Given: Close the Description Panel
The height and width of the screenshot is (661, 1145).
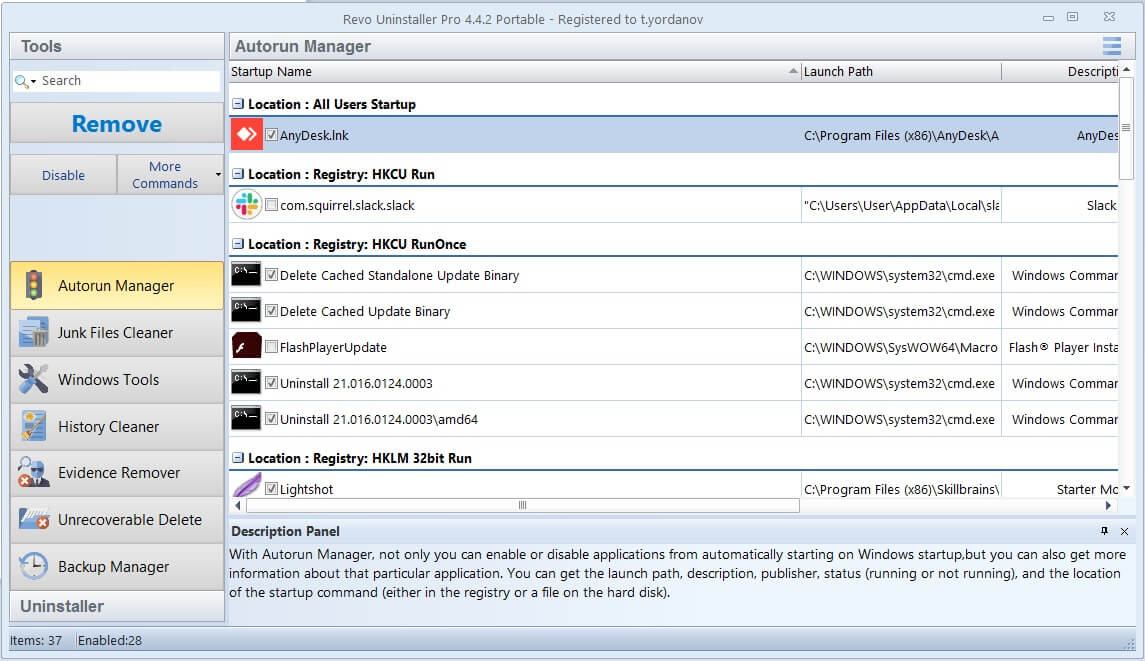Looking at the screenshot, I should tap(1125, 531).
